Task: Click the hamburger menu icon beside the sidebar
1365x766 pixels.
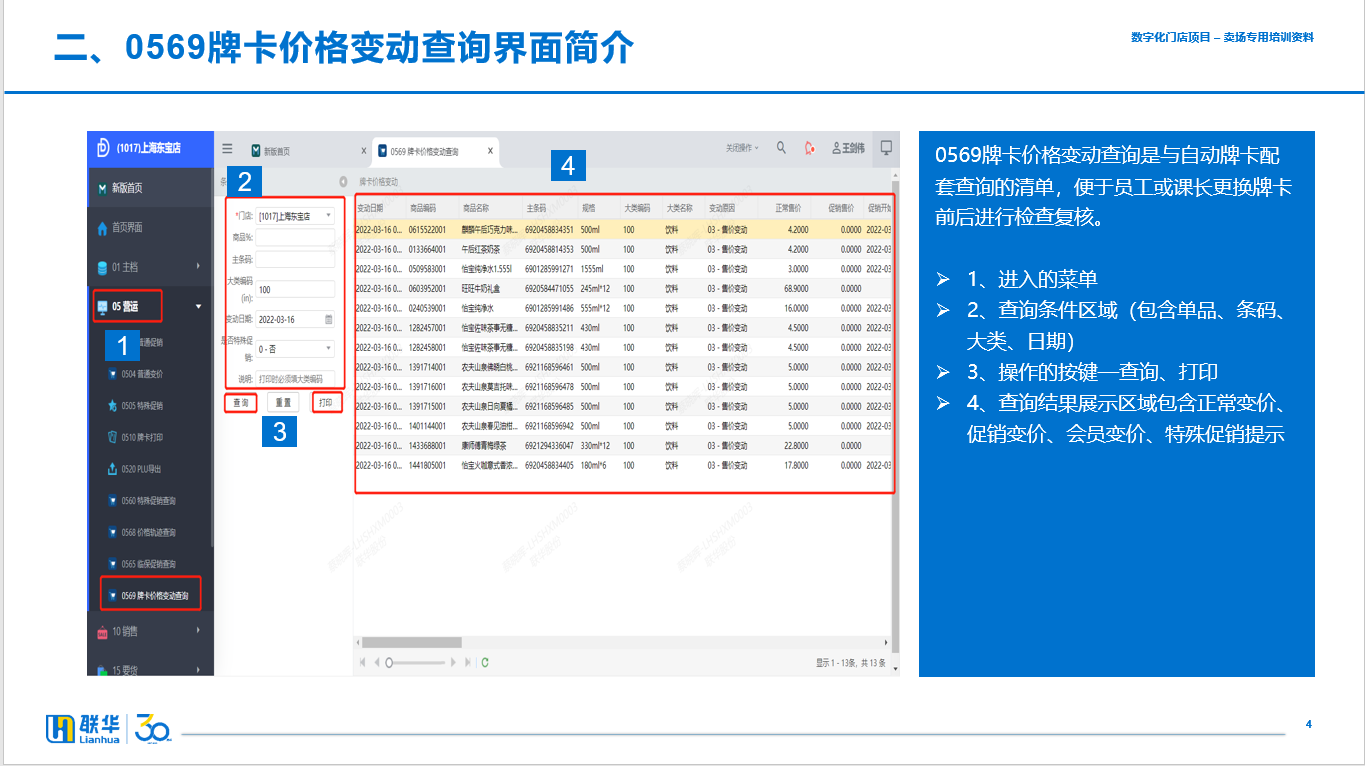Action: pos(228,148)
